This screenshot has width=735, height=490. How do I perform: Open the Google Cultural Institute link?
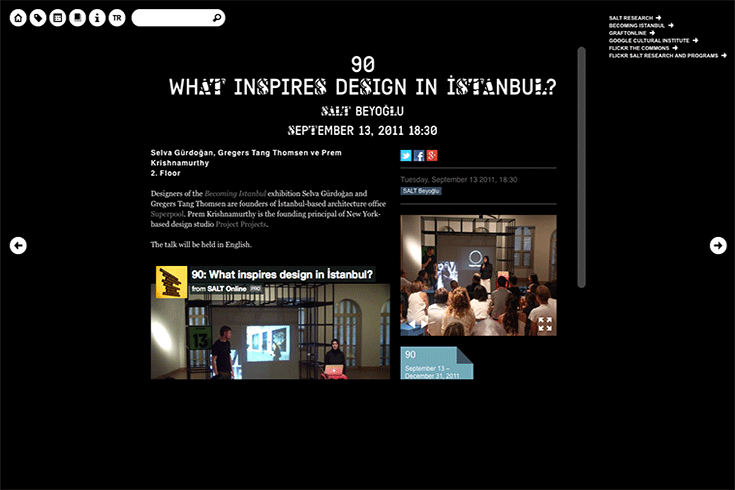(653, 40)
